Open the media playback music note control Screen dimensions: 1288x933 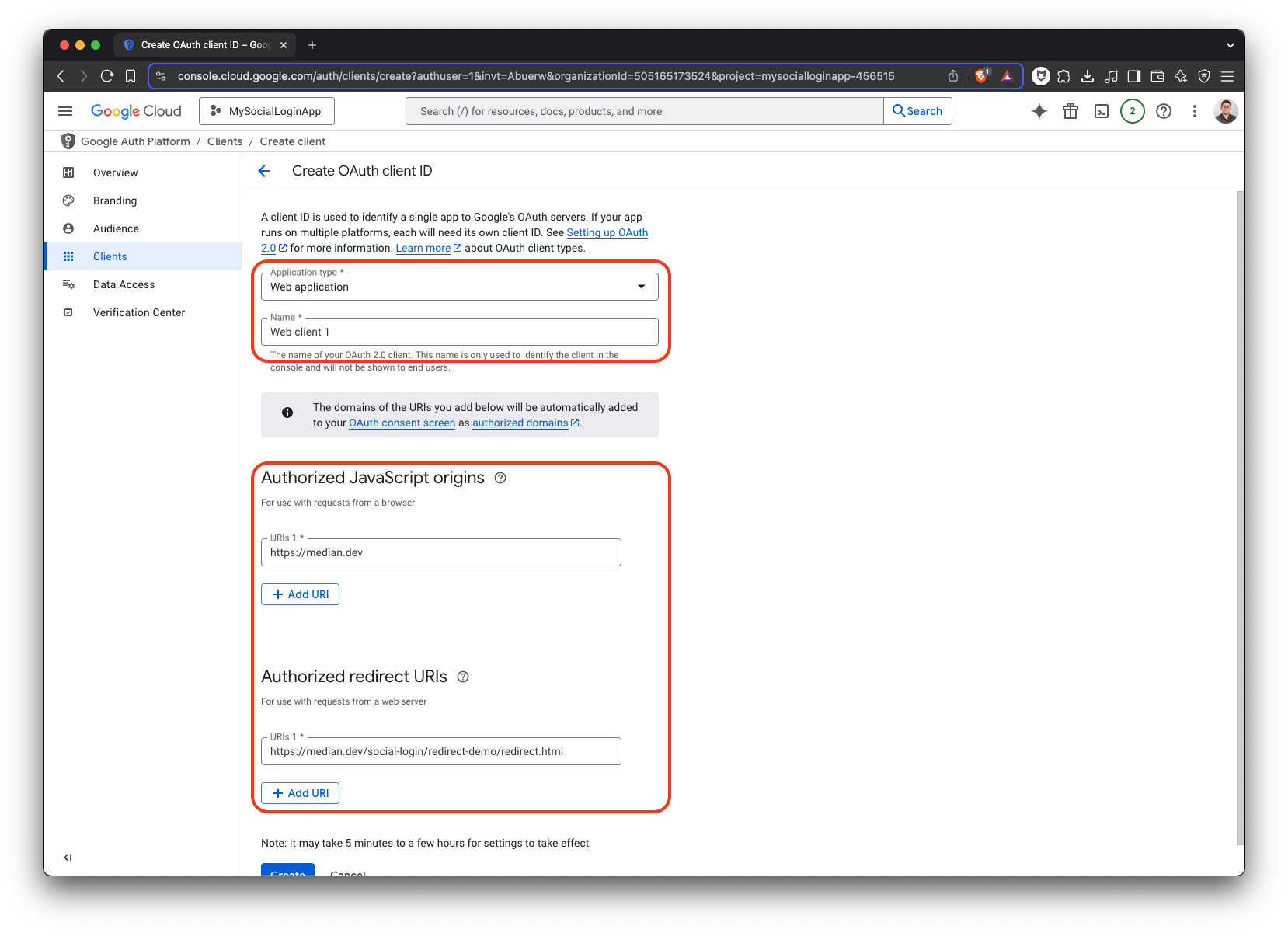pos(1111,76)
